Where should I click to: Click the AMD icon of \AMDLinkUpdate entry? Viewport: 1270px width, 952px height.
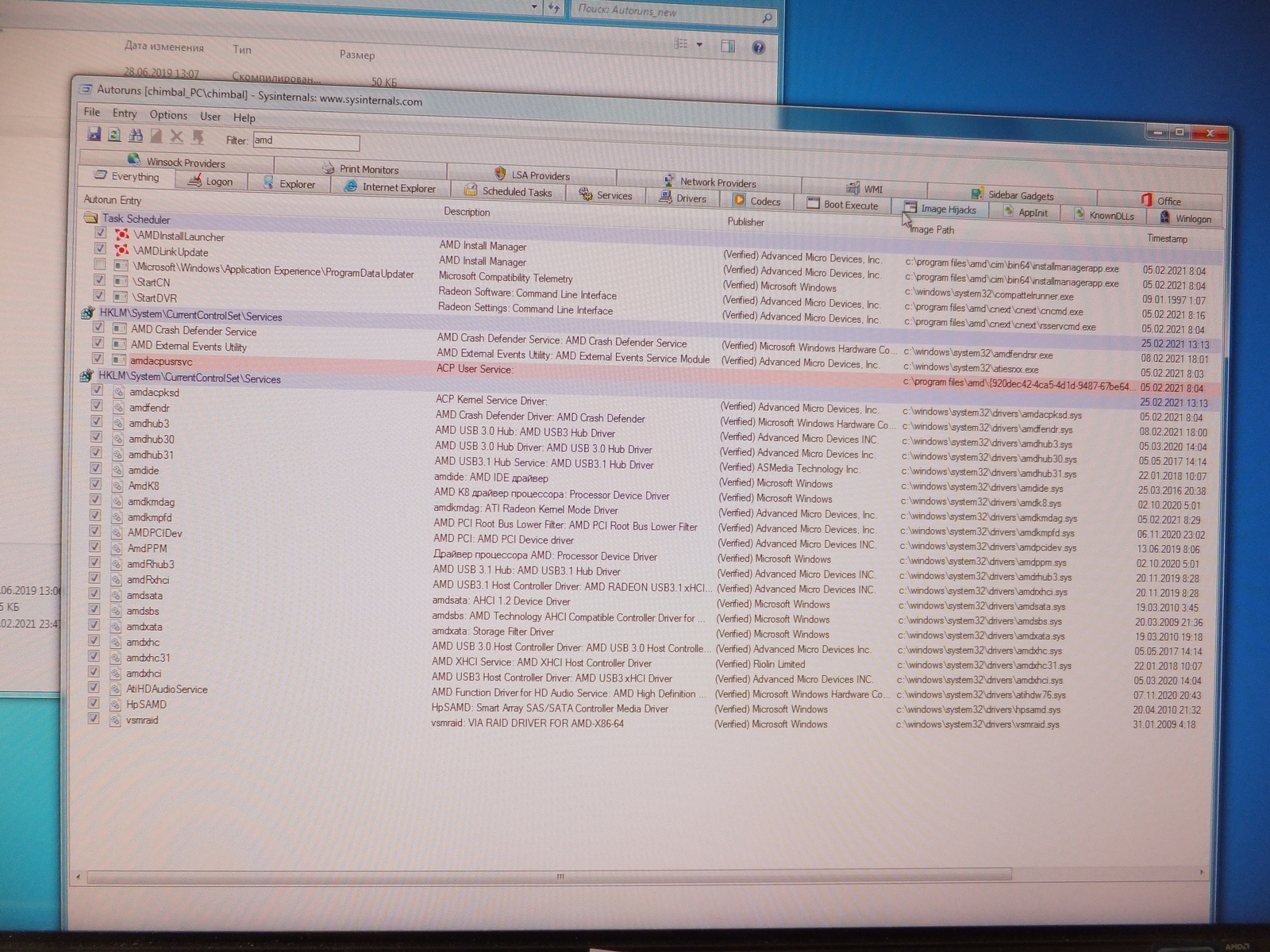(121, 249)
